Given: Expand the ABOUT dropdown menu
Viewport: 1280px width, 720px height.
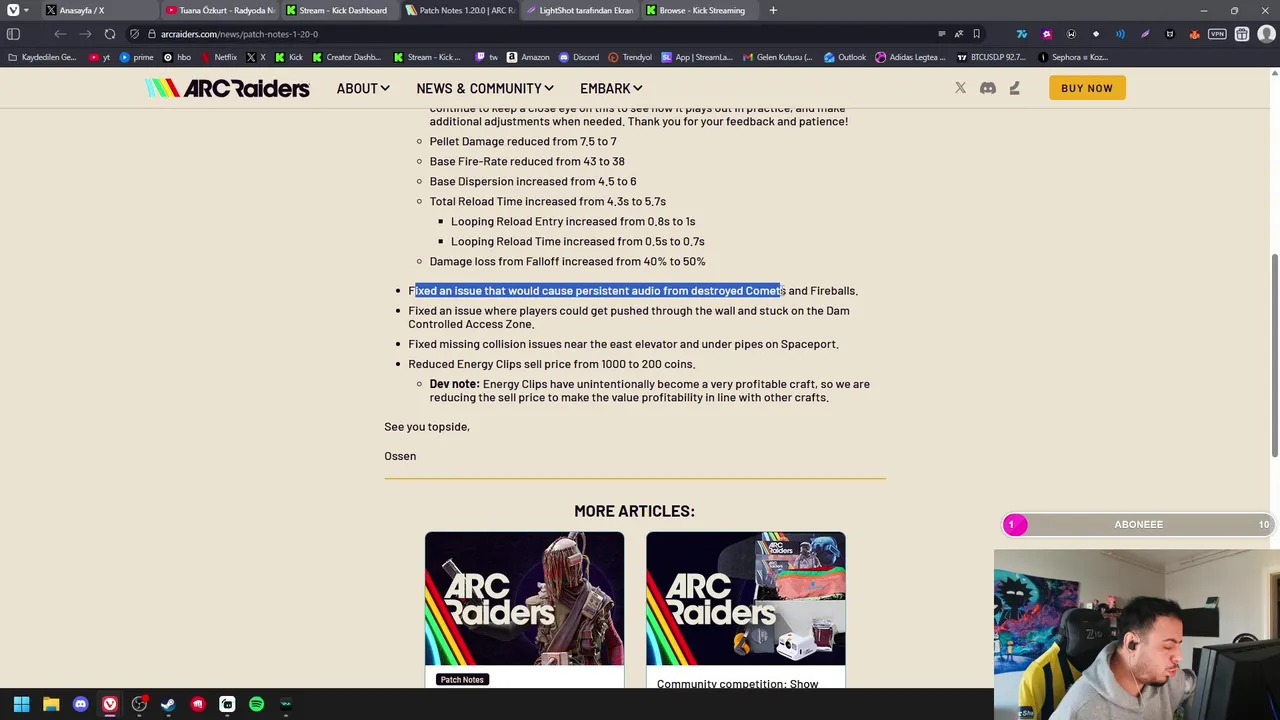Looking at the screenshot, I should coord(363,88).
